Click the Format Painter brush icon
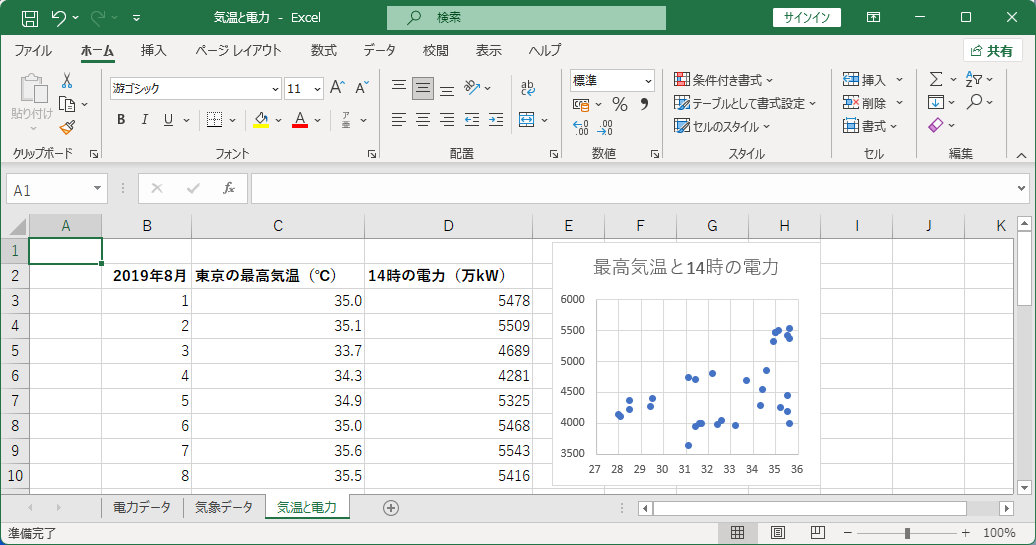 click(67, 127)
